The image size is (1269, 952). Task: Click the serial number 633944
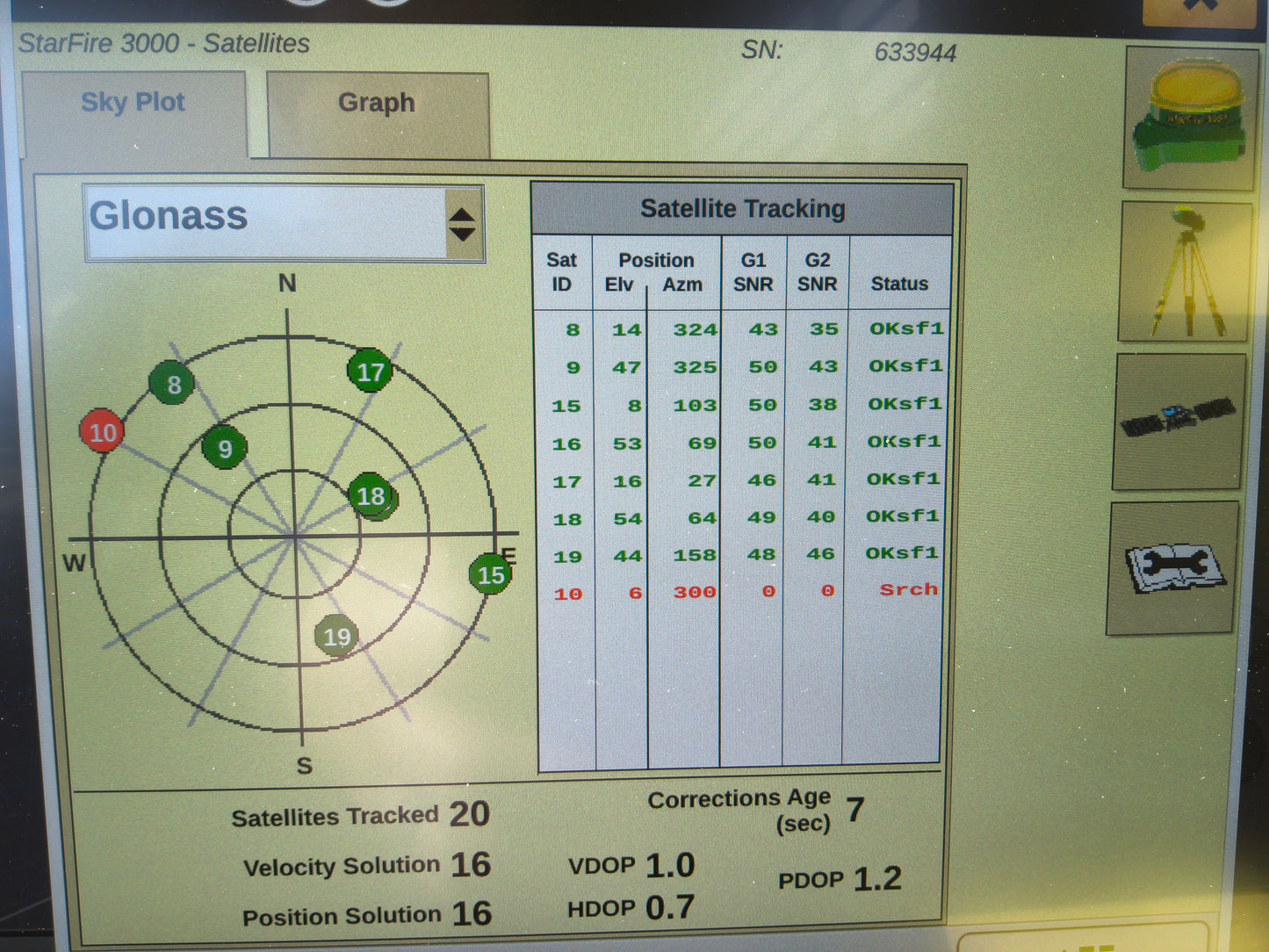[915, 53]
